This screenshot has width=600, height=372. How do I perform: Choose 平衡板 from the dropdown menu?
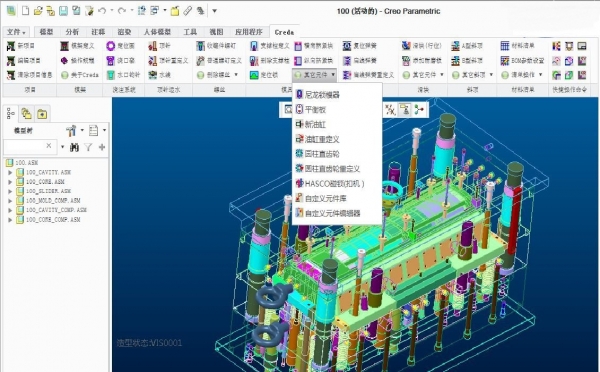(337, 110)
